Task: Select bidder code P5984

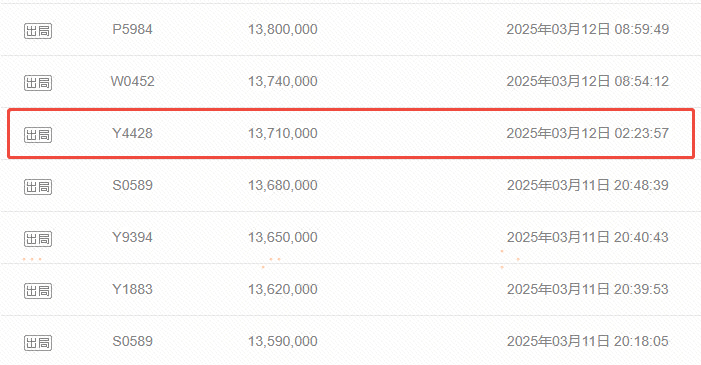Action: pyautogui.click(x=132, y=30)
